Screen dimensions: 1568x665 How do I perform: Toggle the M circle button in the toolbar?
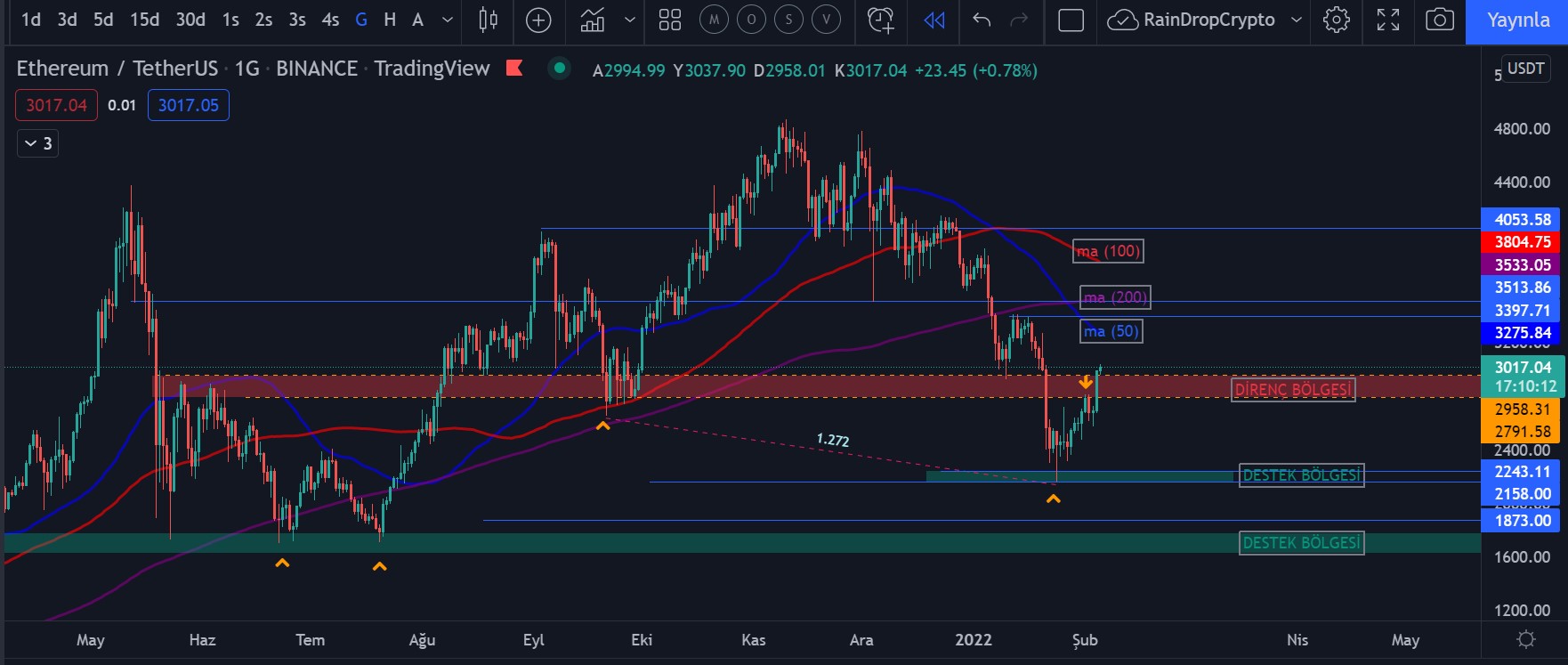[714, 20]
